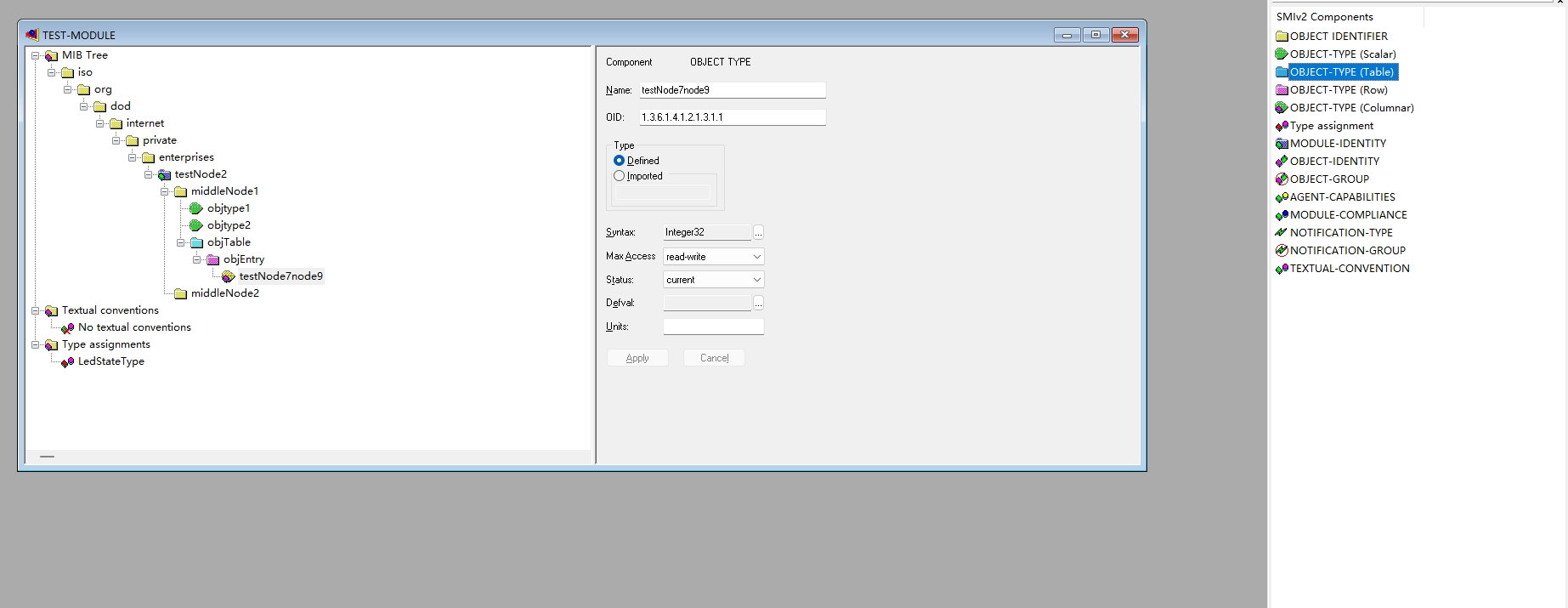
Task: Click the Name input field
Action: click(x=733, y=90)
